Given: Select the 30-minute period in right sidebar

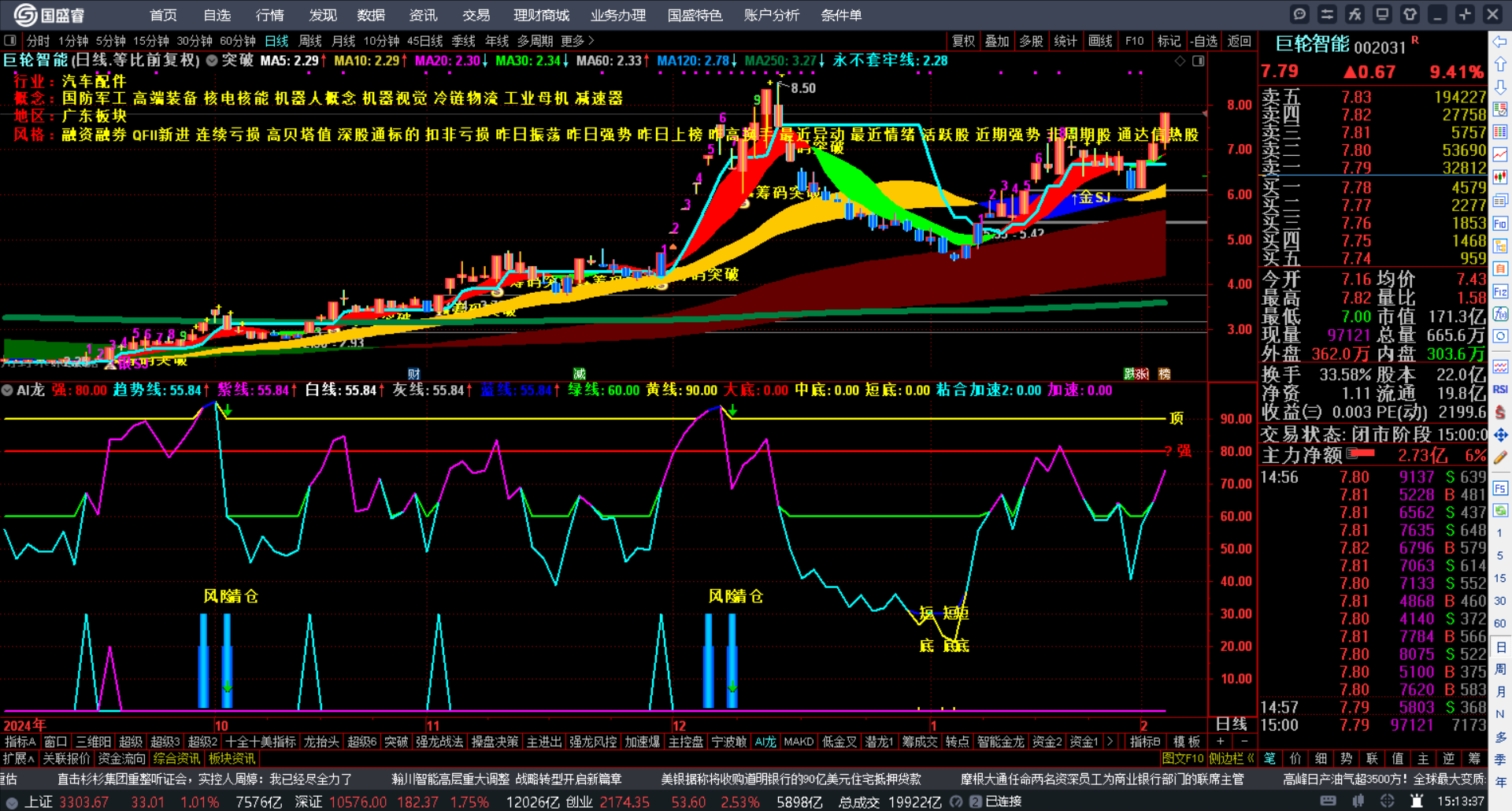Looking at the screenshot, I should pyautogui.click(x=1500, y=601).
